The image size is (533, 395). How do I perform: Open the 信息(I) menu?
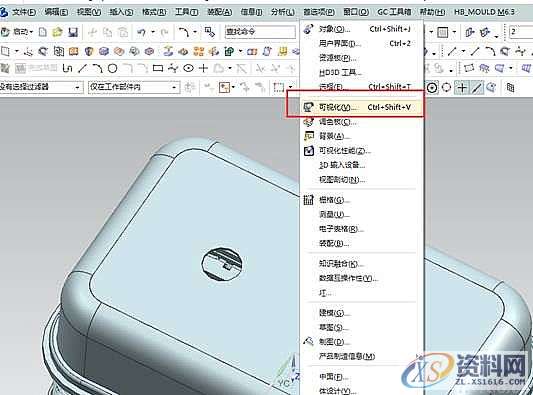(251, 12)
